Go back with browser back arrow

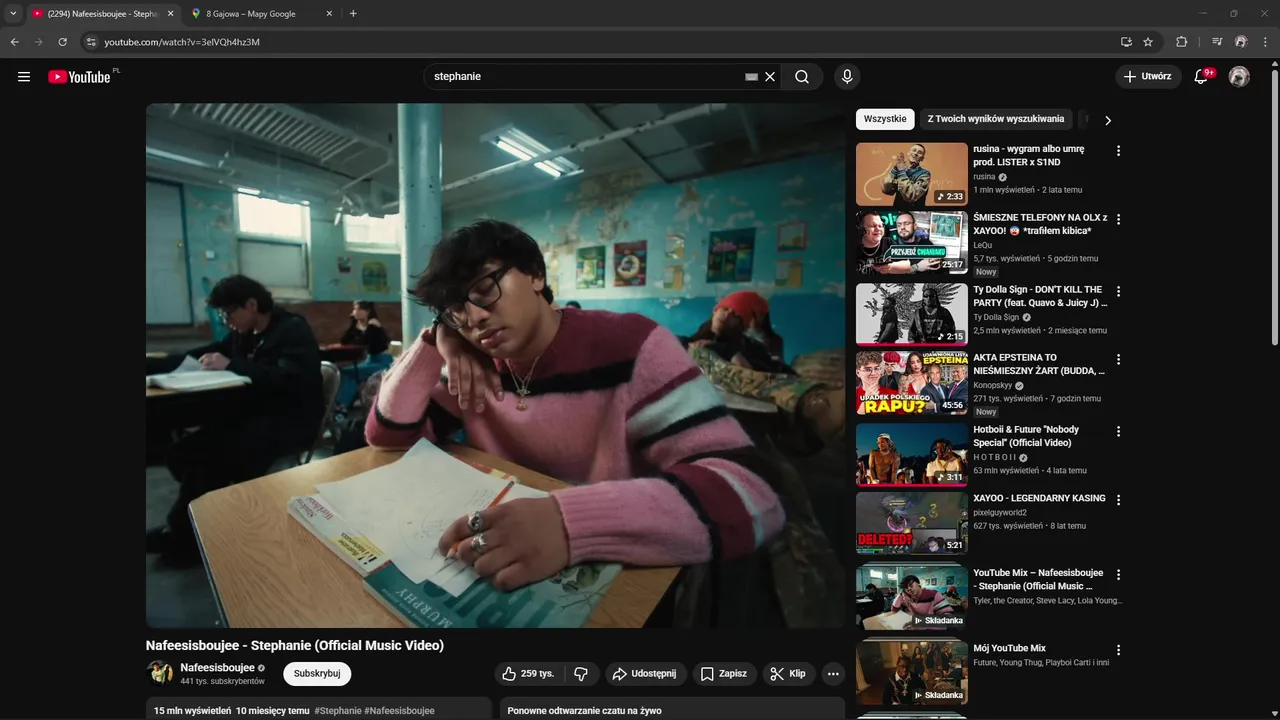point(14,42)
